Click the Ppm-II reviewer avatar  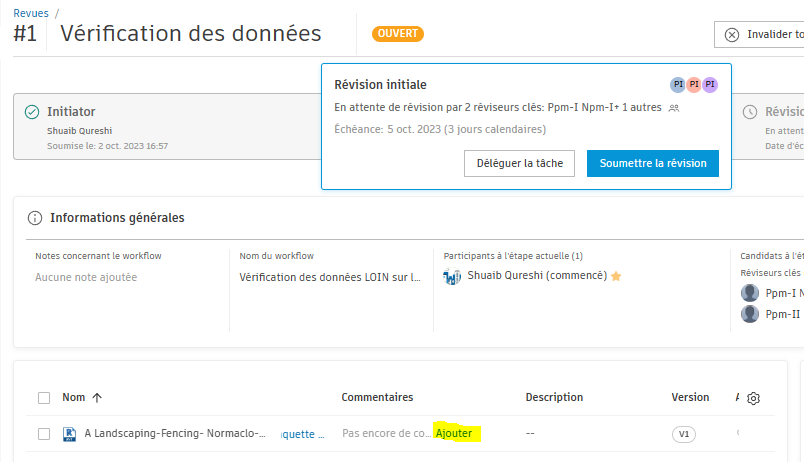[x=750, y=314]
